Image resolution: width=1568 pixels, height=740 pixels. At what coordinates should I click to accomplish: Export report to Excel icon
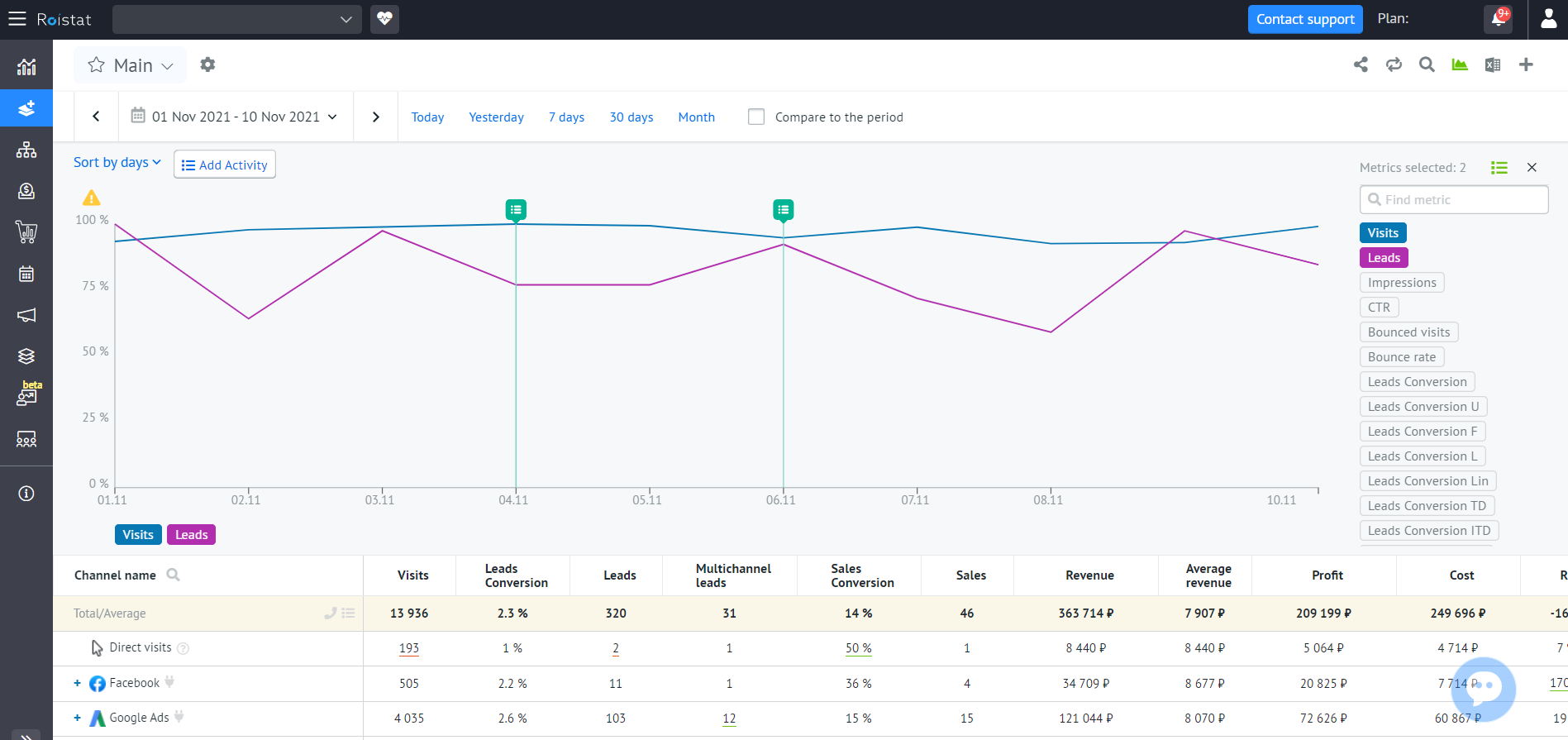(x=1493, y=64)
